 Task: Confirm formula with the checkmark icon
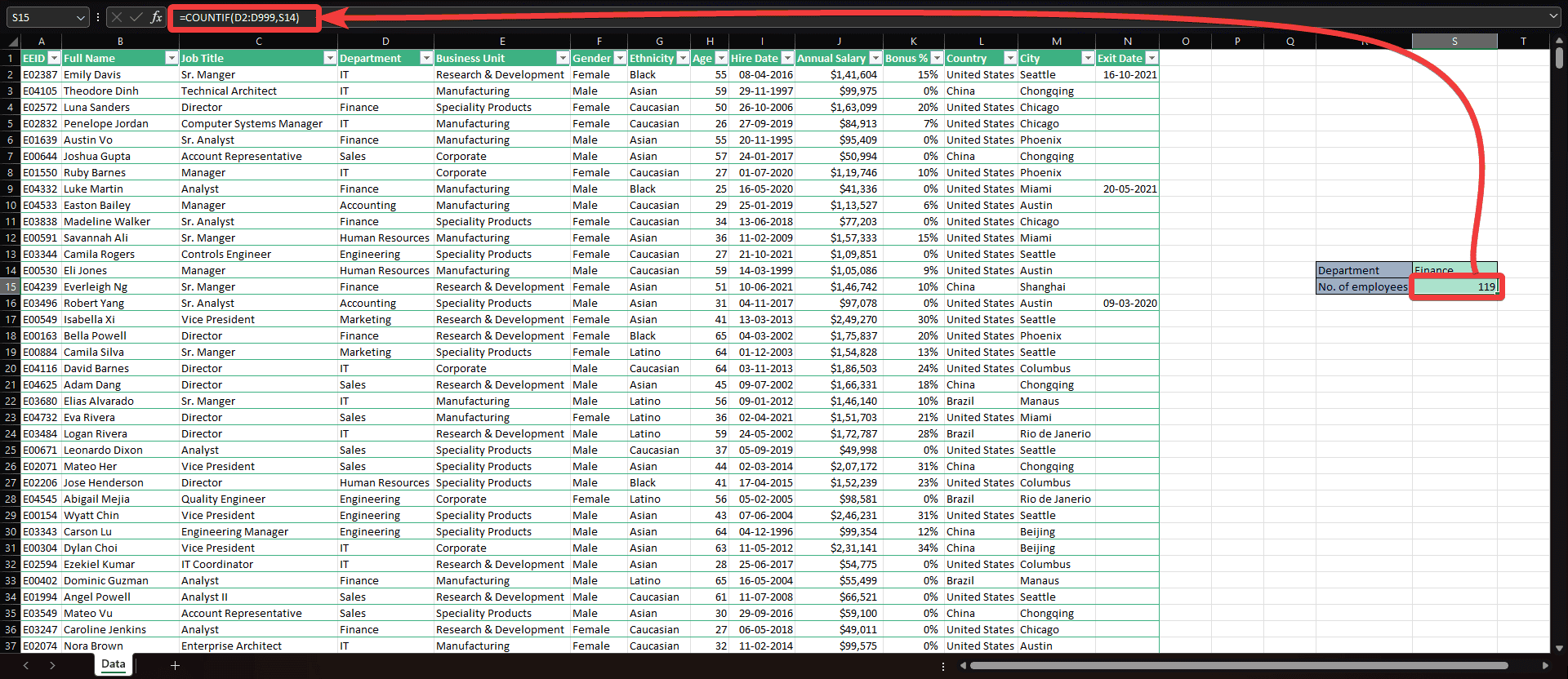click(x=136, y=17)
